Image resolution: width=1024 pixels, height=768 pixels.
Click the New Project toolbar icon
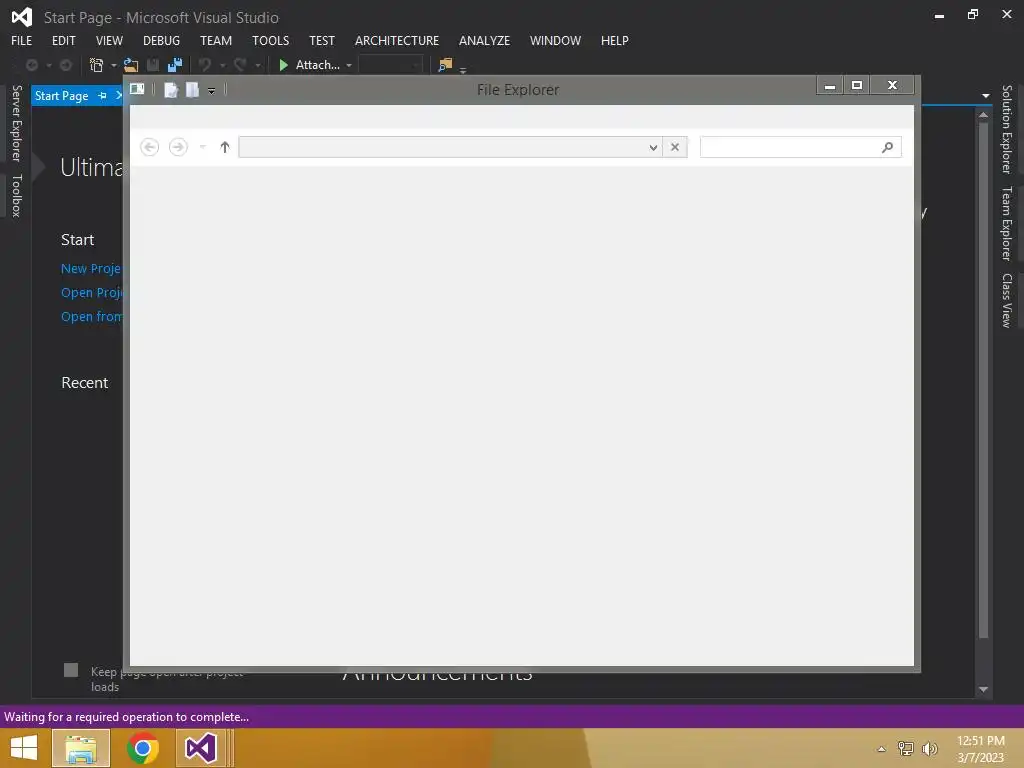[x=97, y=65]
